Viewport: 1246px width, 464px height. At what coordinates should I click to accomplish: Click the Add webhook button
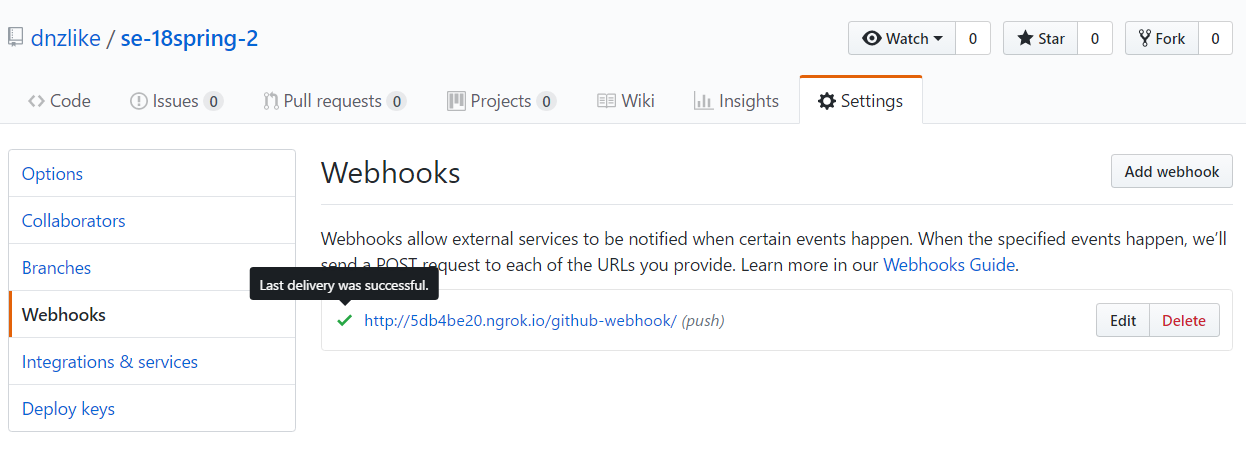(x=1171, y=171)
